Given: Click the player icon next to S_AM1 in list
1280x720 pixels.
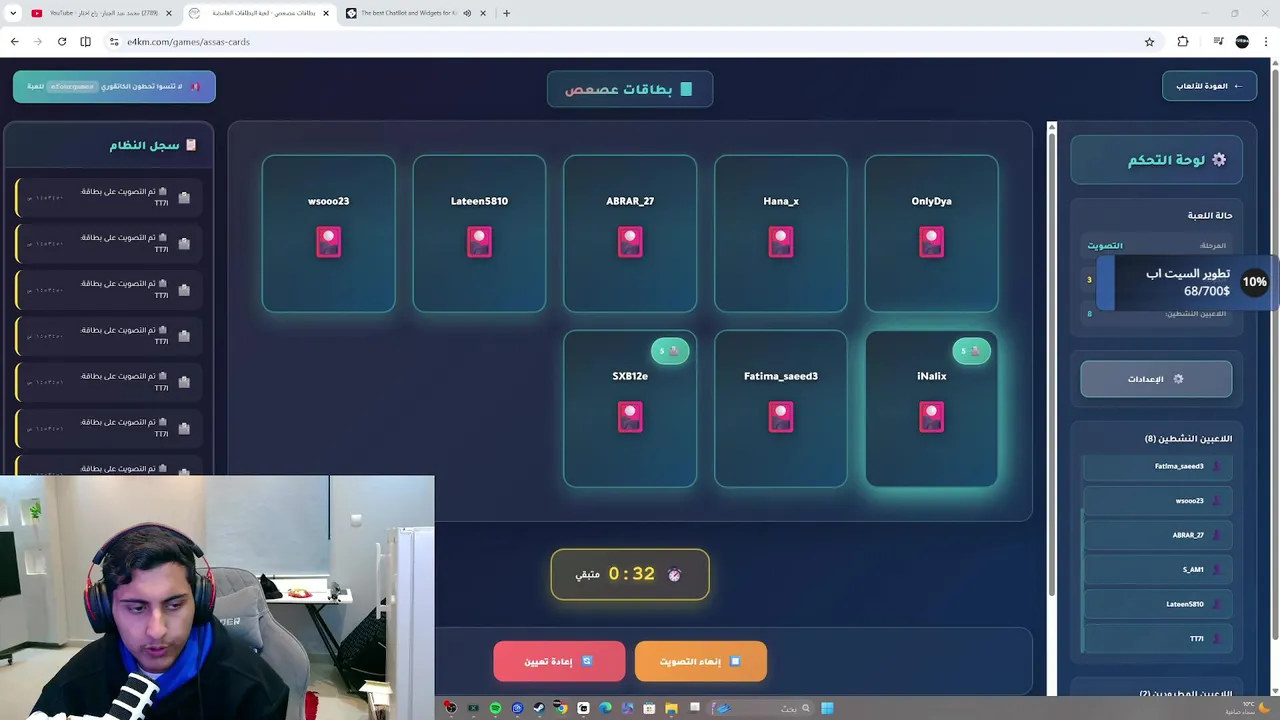Looking at the screenshot, I should (x=1217, y=570).
